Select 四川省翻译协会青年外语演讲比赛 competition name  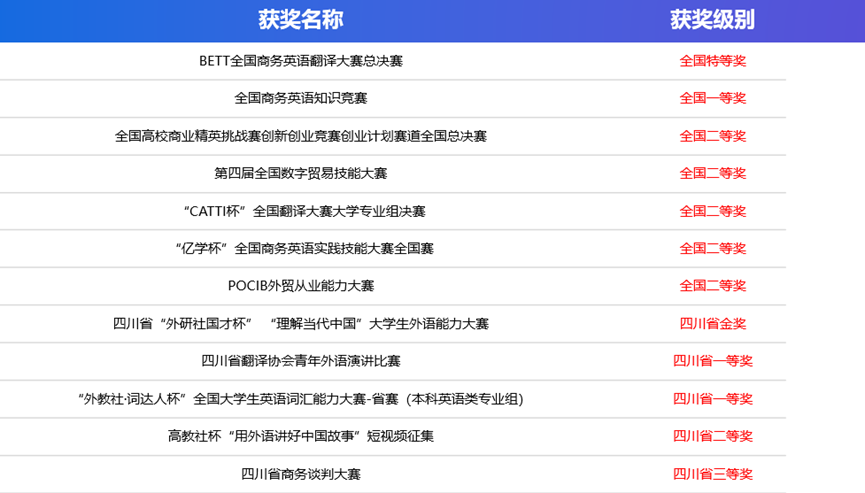(x=301, y=361)
